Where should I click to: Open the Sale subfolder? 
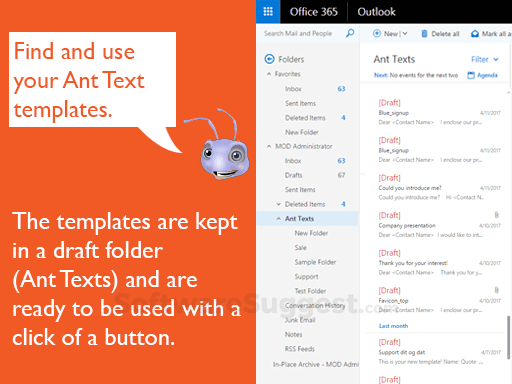[300, 247]
